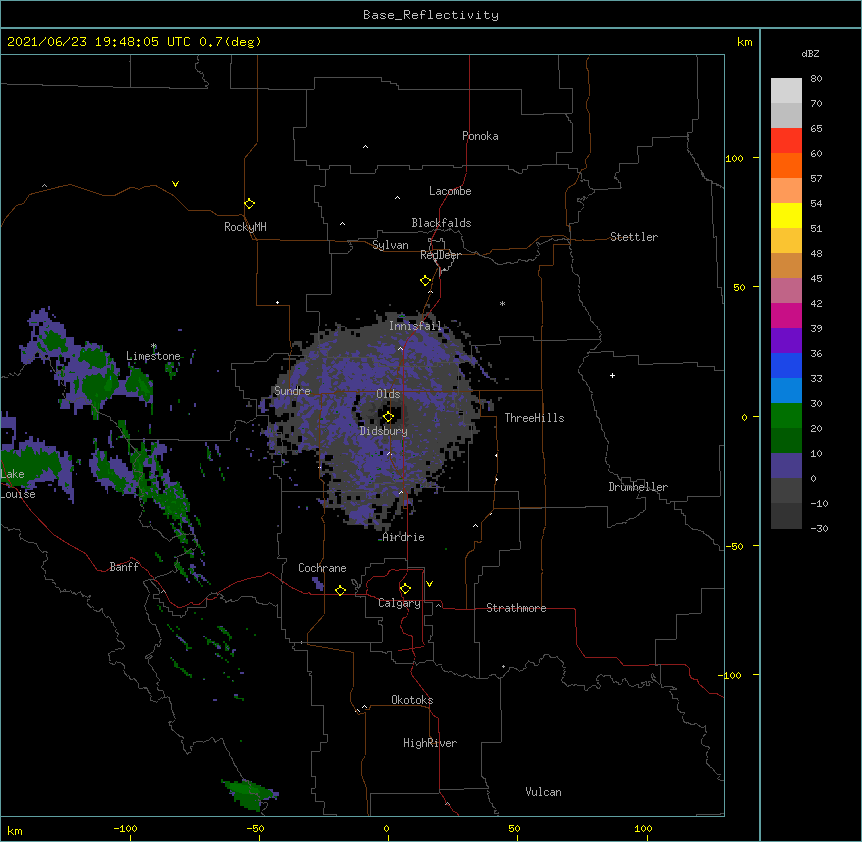The width and height of the screenshot is (862, 842).
Task: Click the Sylvan label
Action: point(390,245)
